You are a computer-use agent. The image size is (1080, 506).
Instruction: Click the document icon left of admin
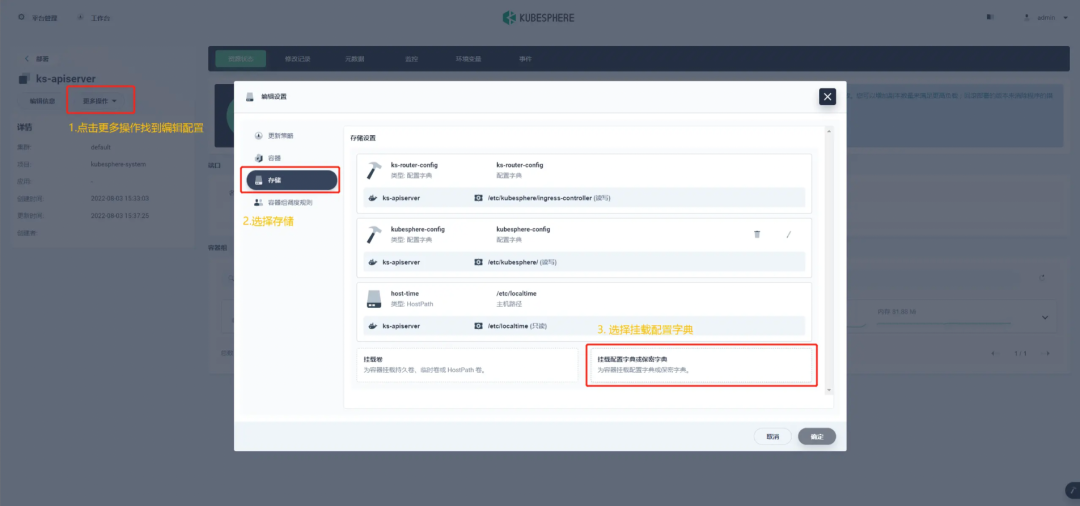(990, 17)
